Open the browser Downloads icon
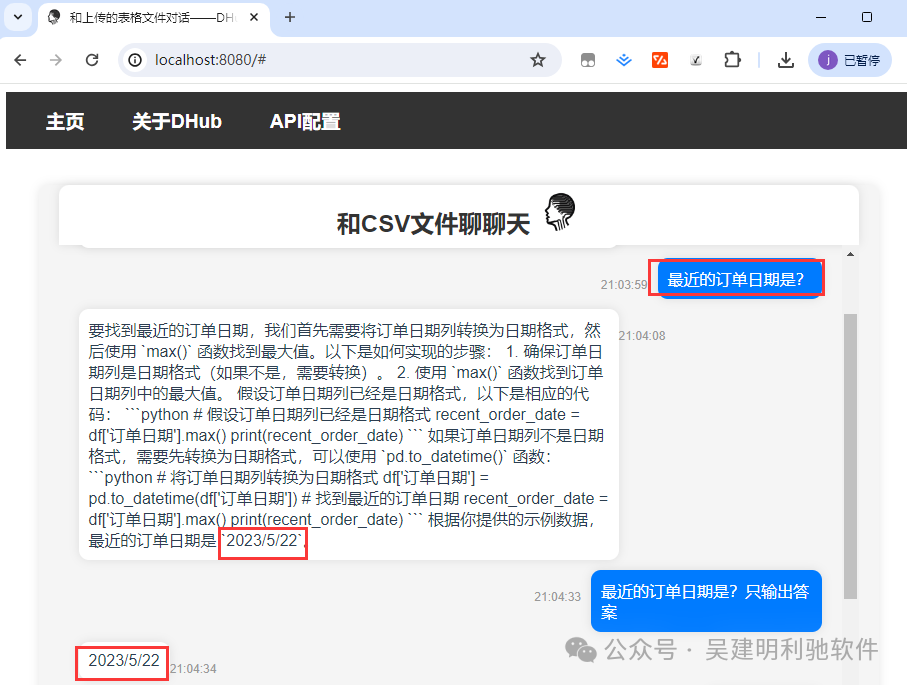Image resolution: width=907 pixels, height=685 pixels. (x=786, y=60)
